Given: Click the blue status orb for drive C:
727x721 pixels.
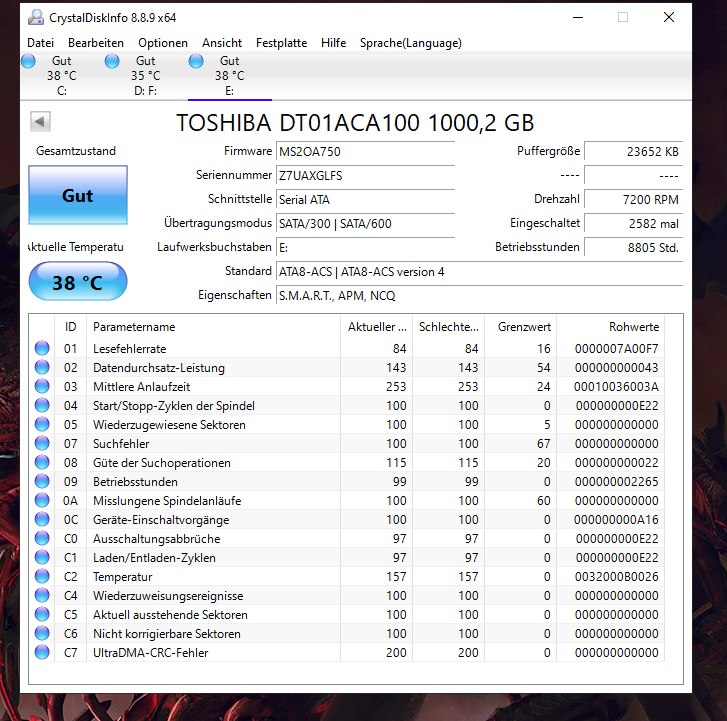Looking at the screenshot, I should (28, 61).
